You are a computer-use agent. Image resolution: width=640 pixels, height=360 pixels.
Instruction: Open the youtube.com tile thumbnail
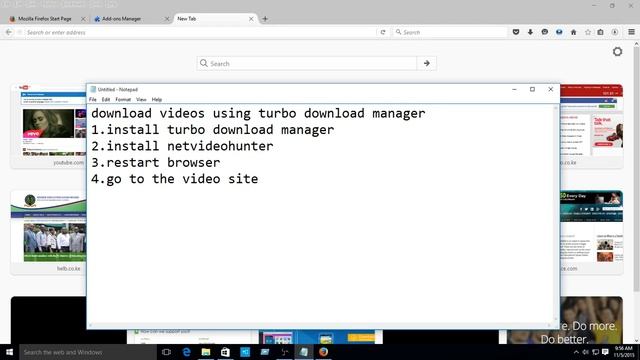coord(49,127)
